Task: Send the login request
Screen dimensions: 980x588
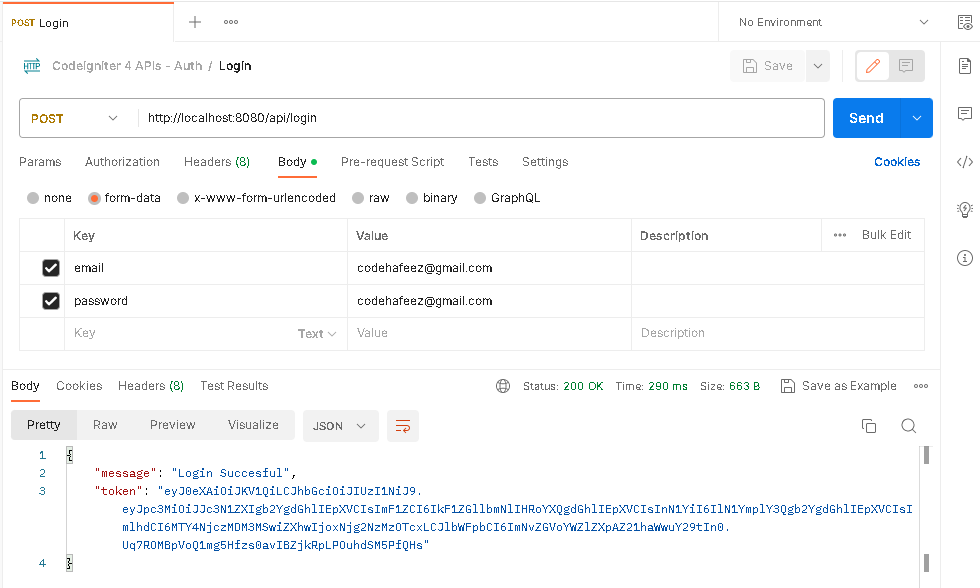Action: (866, 118)
